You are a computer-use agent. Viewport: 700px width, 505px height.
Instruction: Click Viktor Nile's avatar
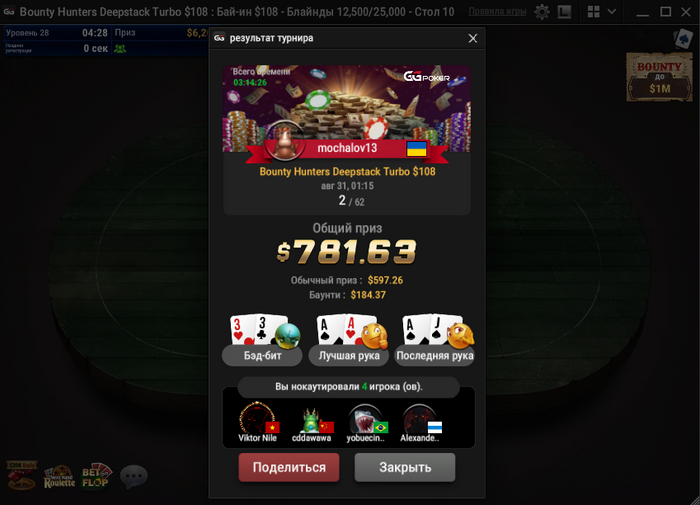point(257,417)
